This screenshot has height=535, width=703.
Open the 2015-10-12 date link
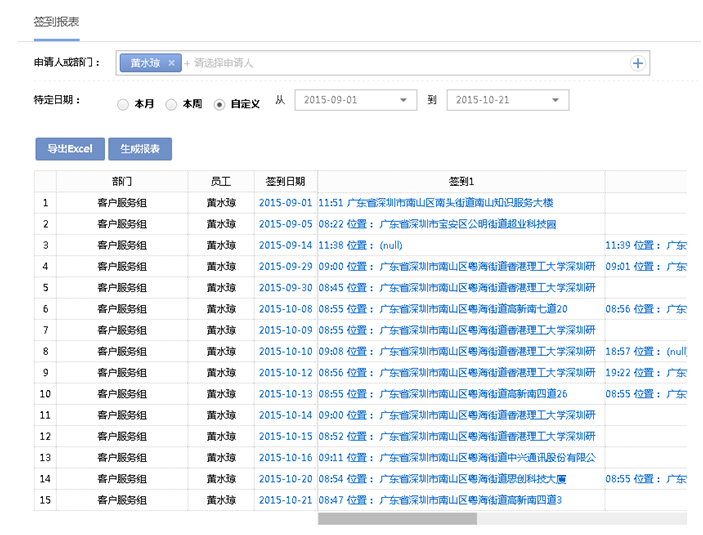coord(286,373)
